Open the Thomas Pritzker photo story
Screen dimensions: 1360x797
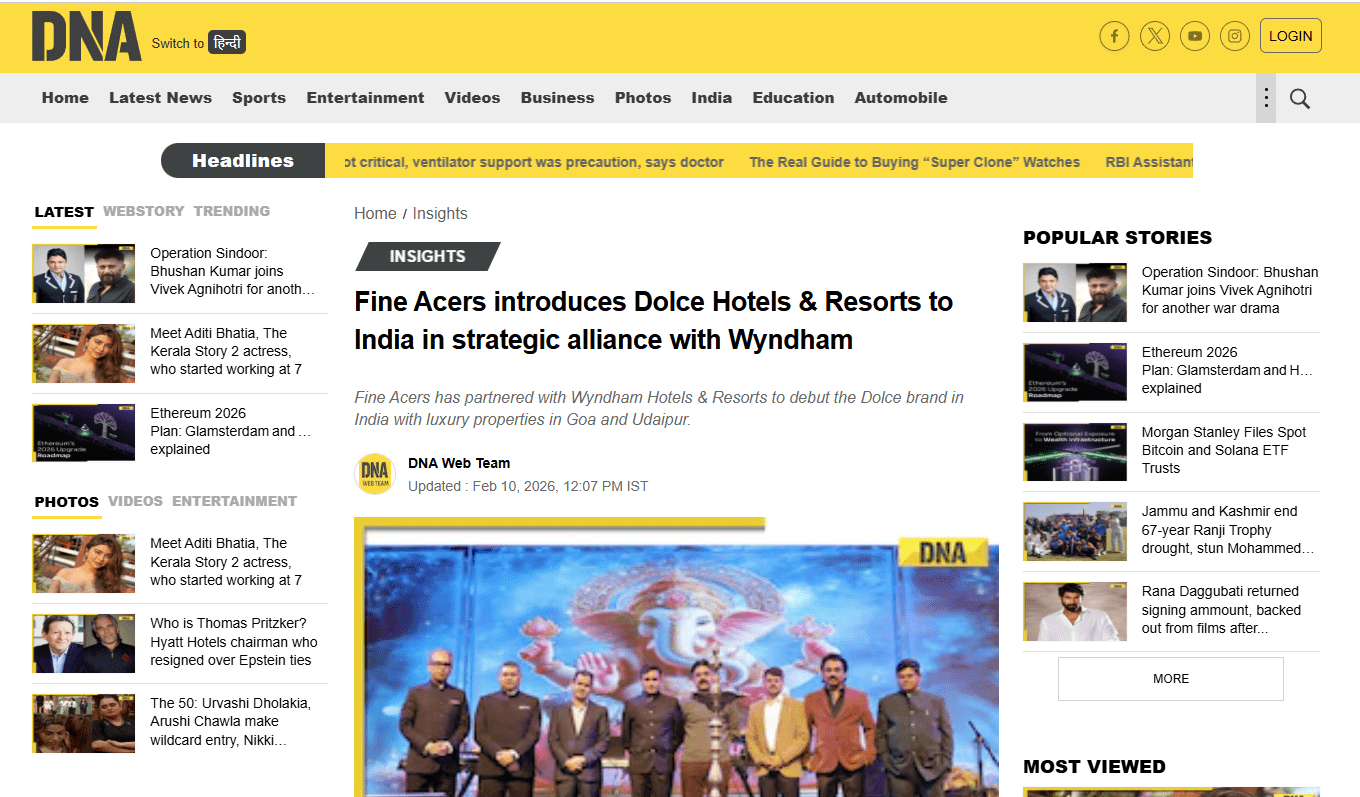[x=233, y=642]
